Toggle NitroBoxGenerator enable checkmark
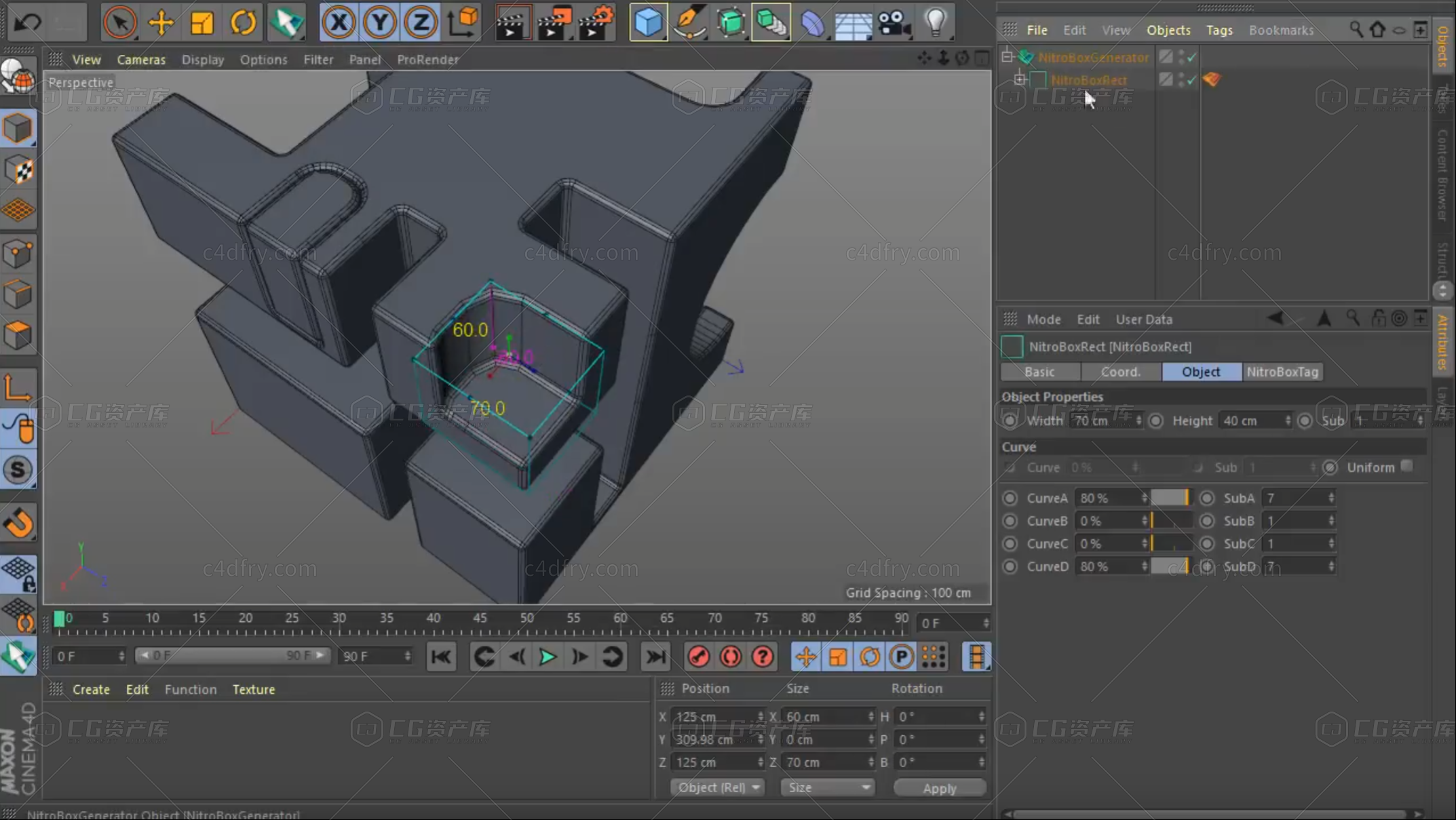The height and width of the screenshot is (820, 1456). point(1192,58)
